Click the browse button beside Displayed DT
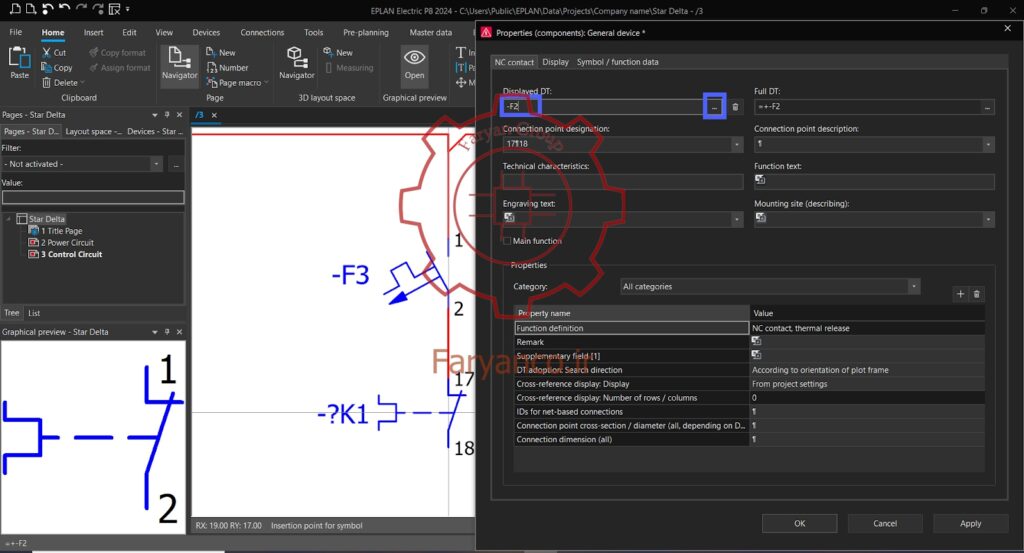The image size is (1024, 553). pos(714,106)
